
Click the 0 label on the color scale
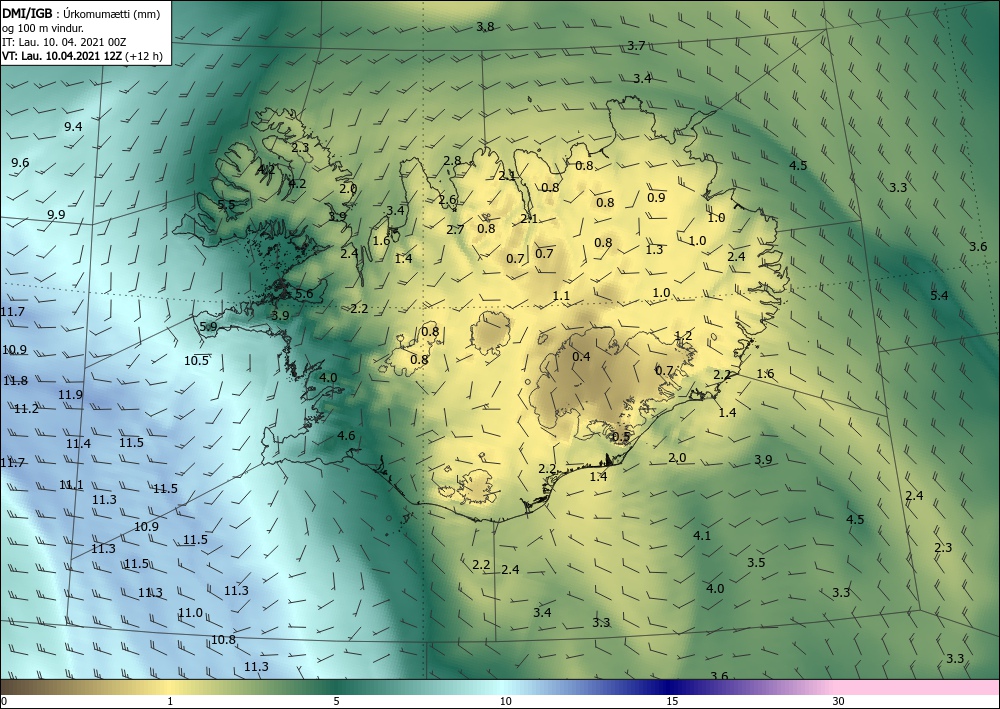click(x=4, y=701)
